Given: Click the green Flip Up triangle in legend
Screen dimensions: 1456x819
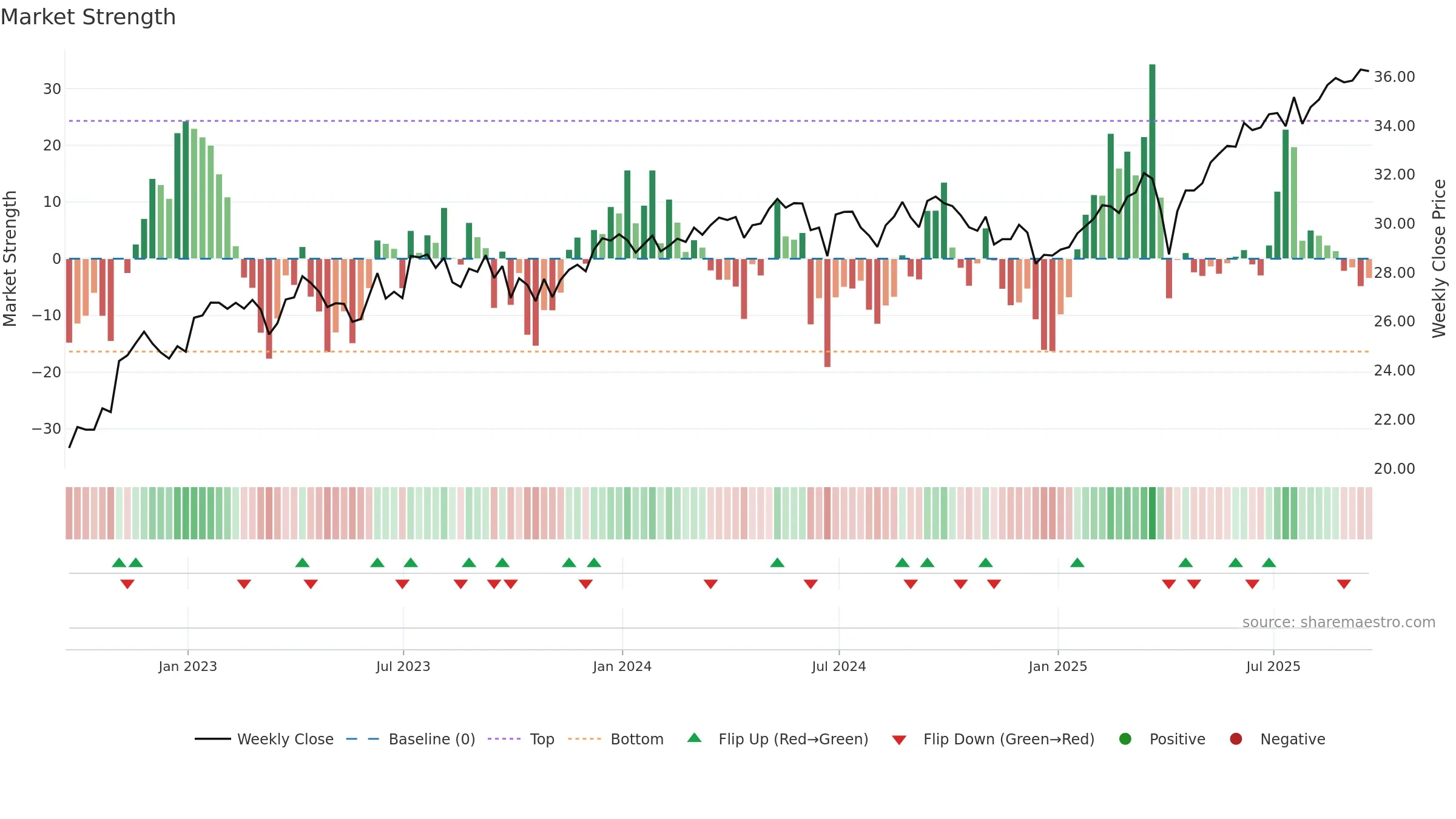Looking at the screenshot, I should (x=694, y=738).
